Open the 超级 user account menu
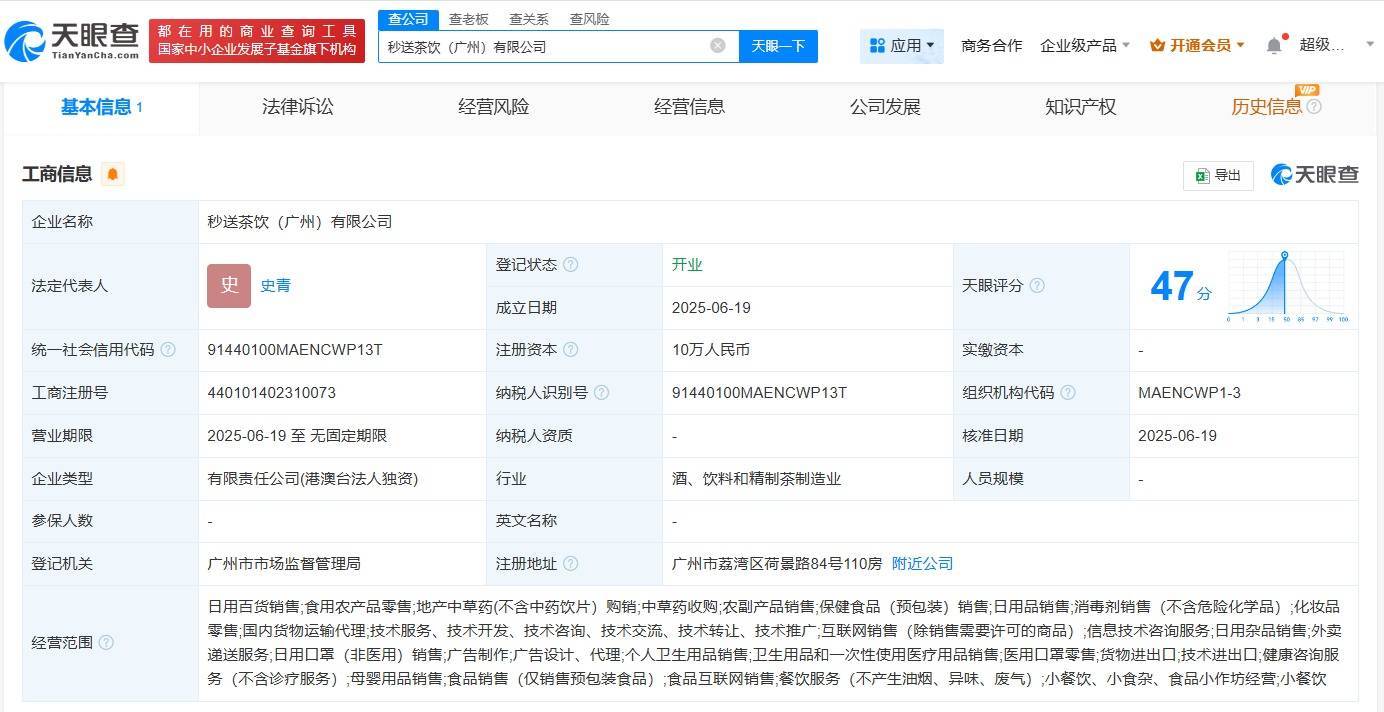 pyautogui.click(x=1337, y=45)
